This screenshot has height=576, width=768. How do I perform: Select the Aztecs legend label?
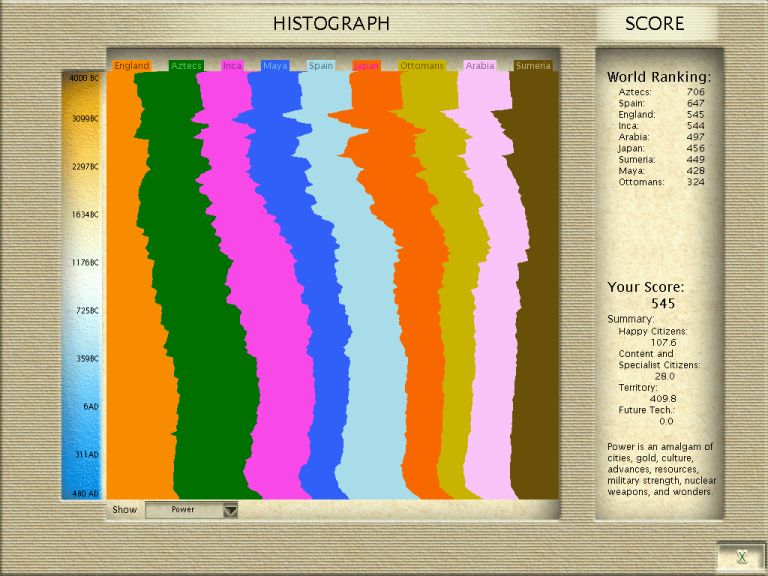click(x=186, y=66)
